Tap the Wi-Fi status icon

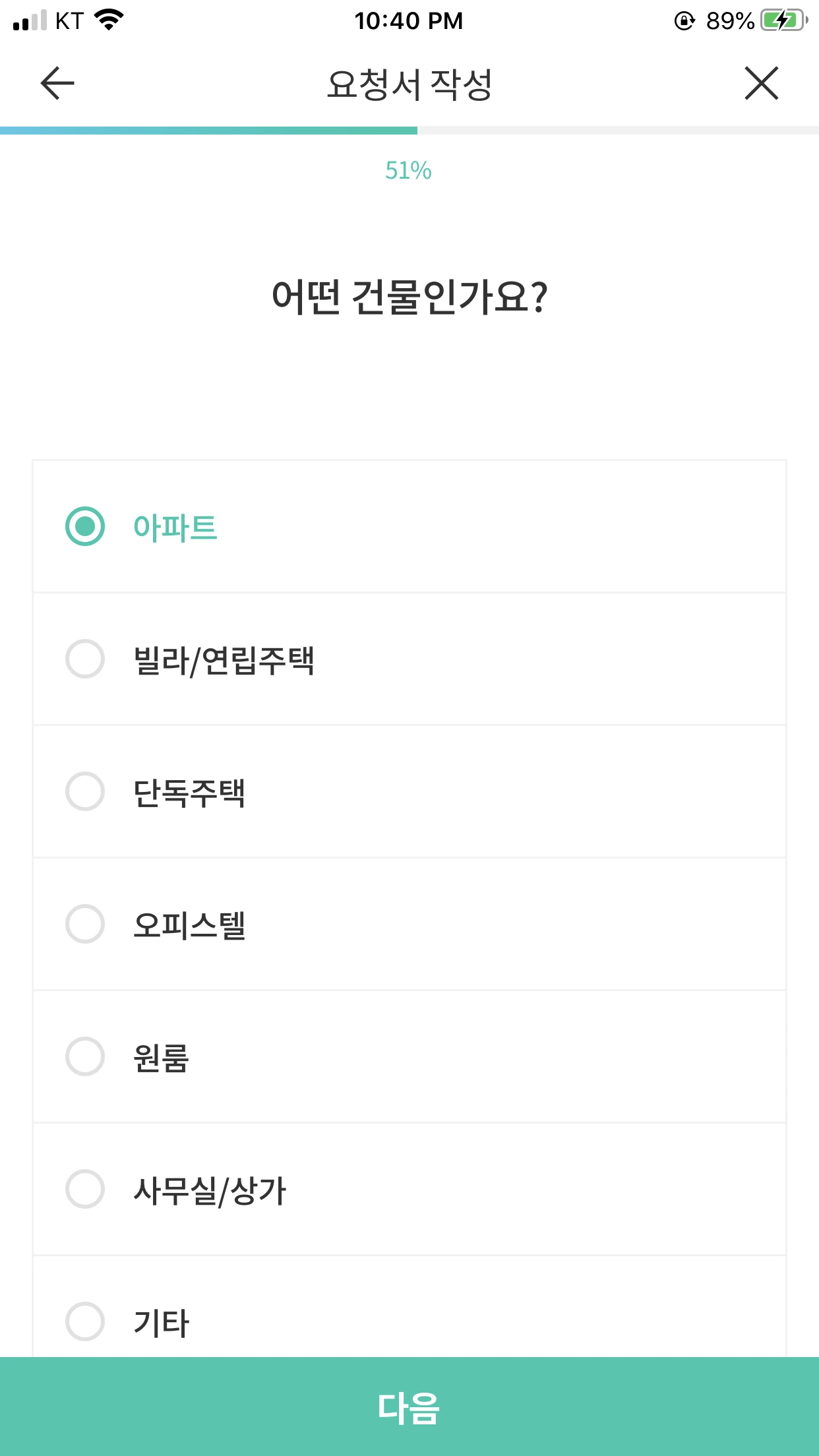(x=109, y=20)
